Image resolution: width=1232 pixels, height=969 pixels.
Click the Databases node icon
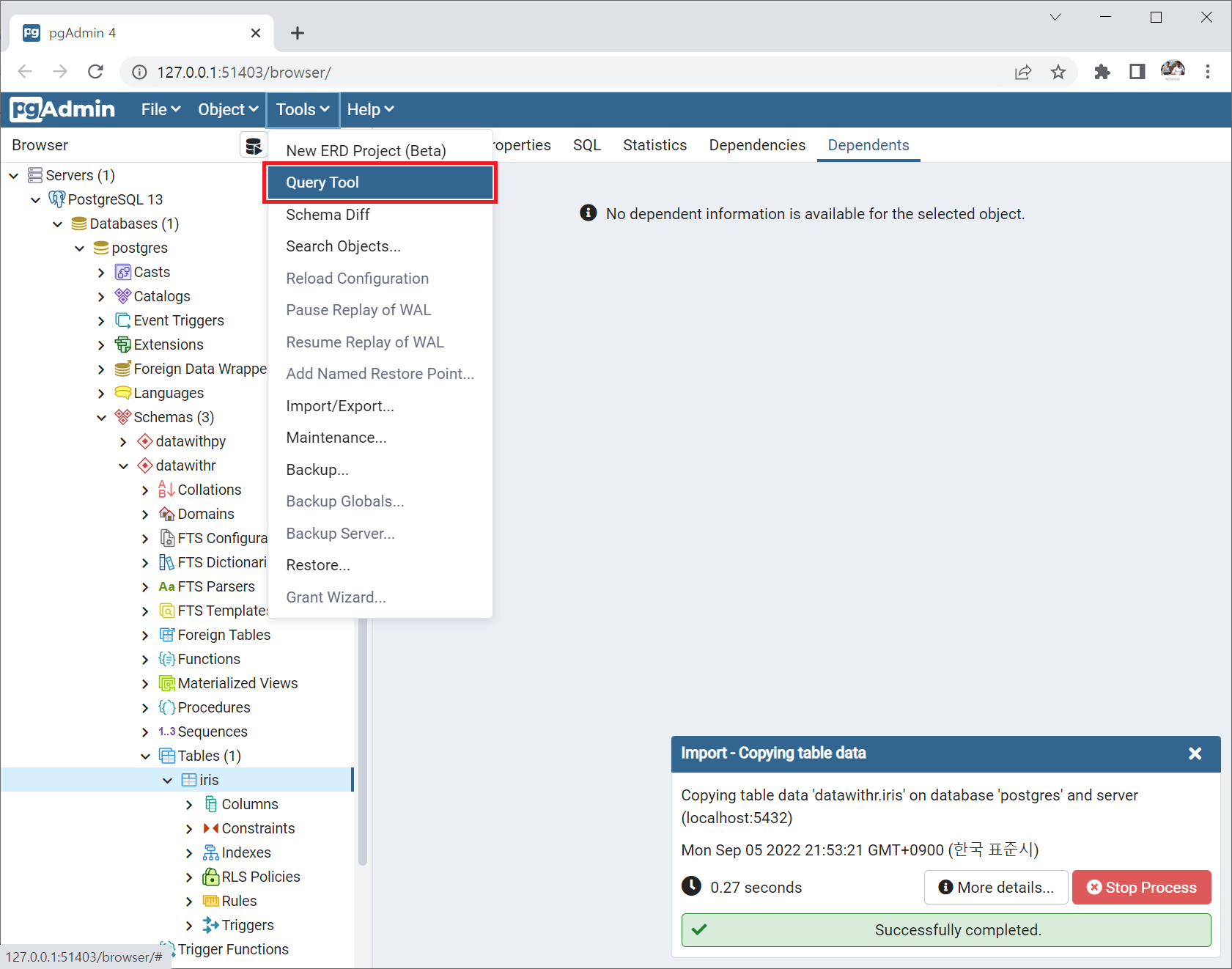[79, 224]
